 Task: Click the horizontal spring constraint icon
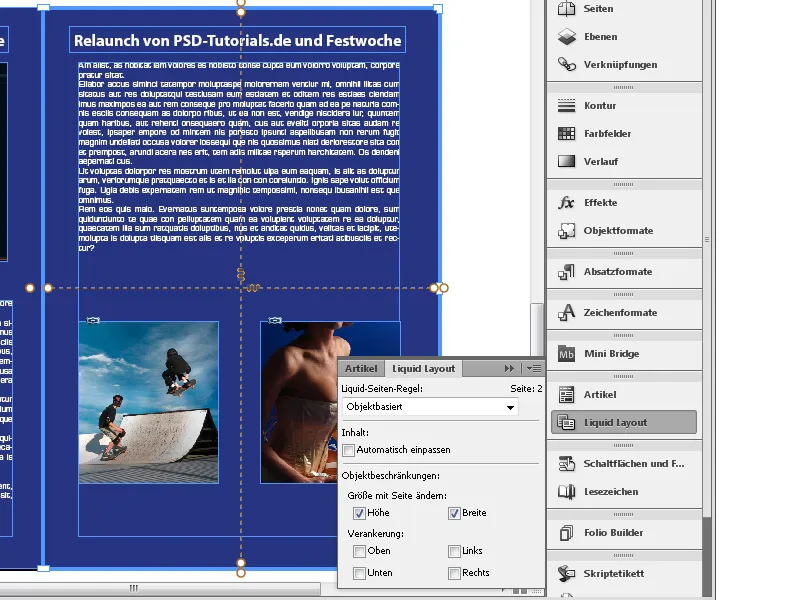pos(253,288)
